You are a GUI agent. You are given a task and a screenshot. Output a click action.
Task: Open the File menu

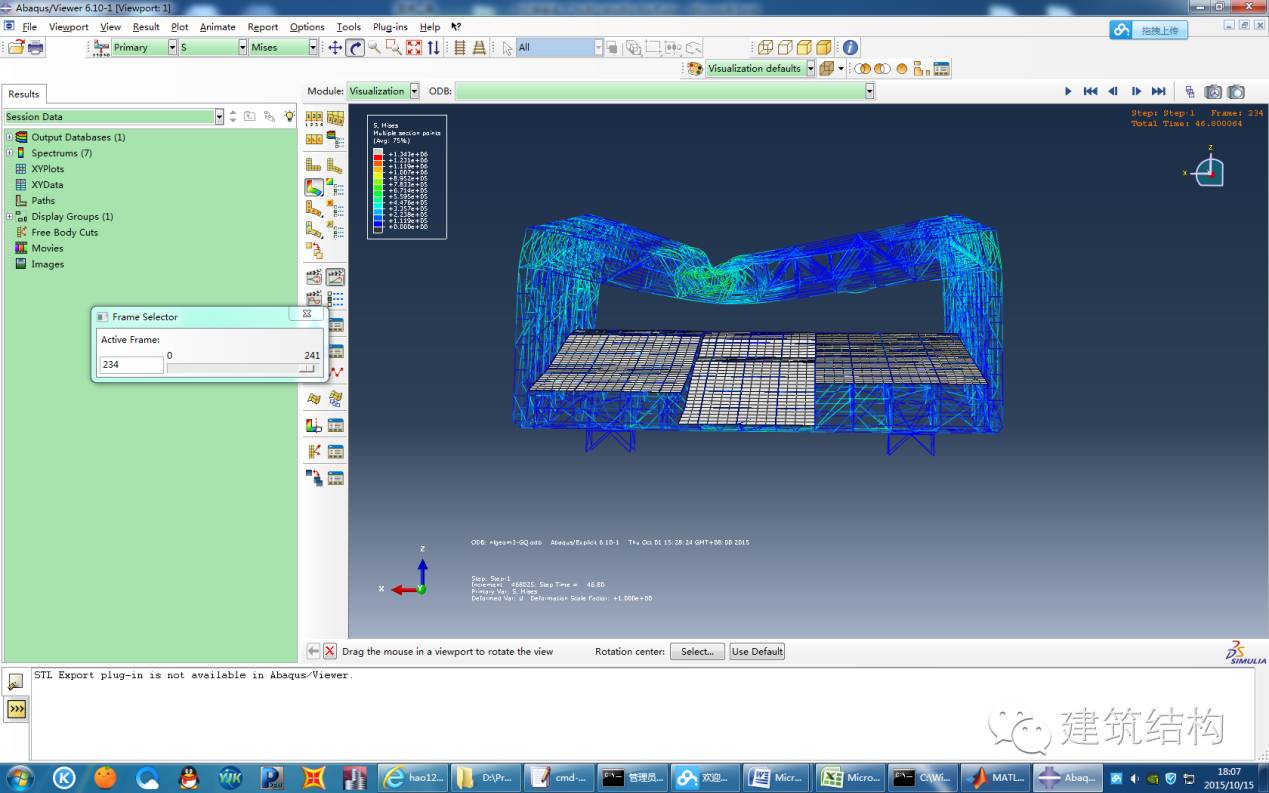pyautogui.click(x=29, y=27)
